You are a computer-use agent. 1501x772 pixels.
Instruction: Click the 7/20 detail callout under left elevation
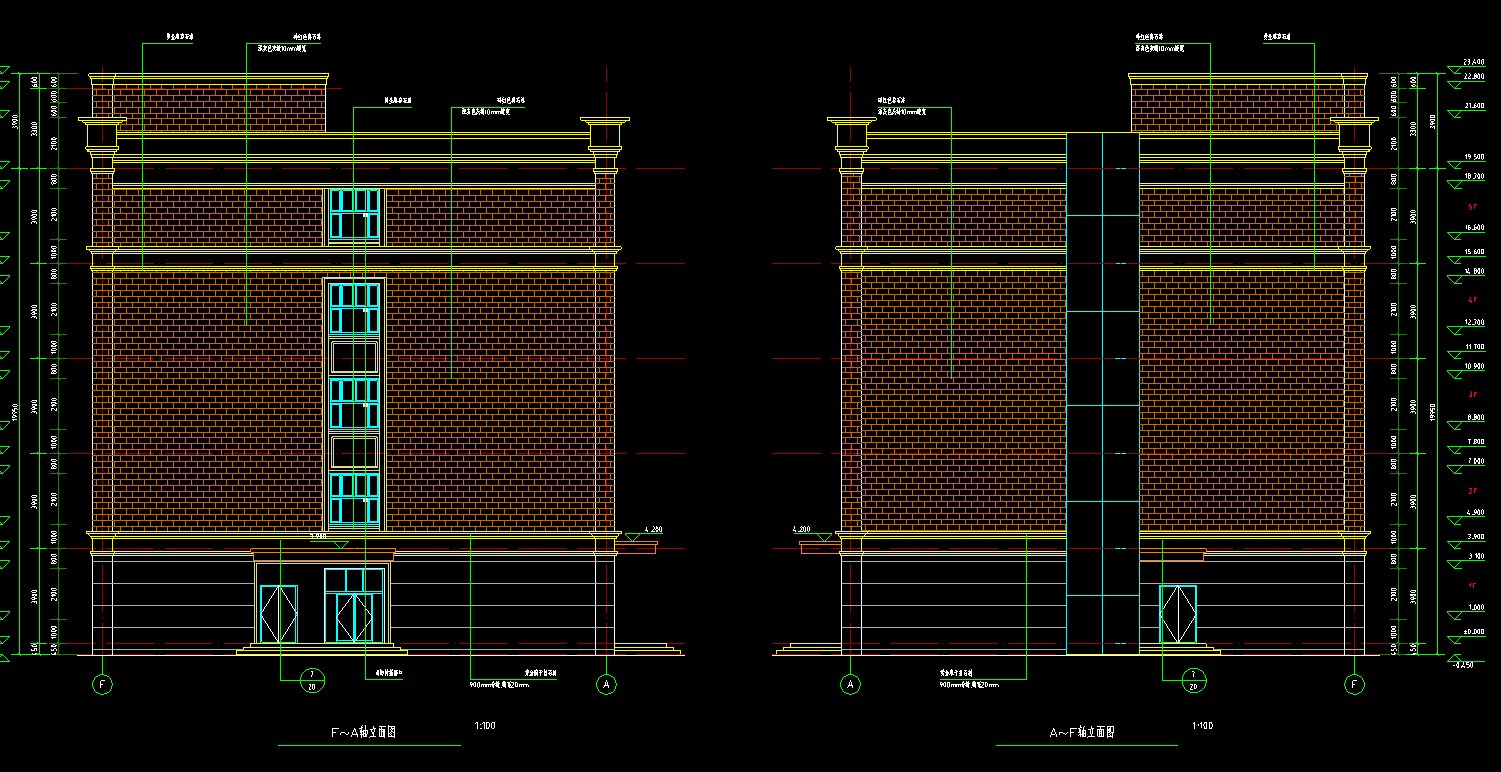311,680
